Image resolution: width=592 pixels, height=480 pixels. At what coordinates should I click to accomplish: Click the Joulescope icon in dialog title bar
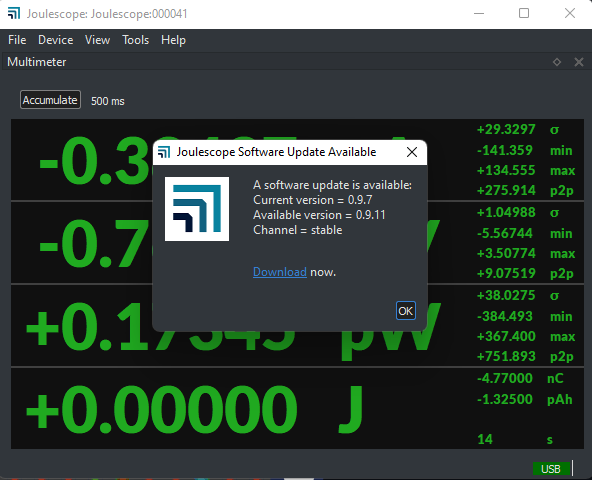point(164,152)
